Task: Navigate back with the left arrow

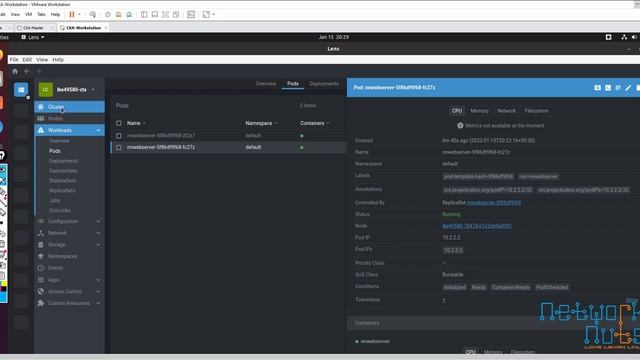Action: coord(27,71)
